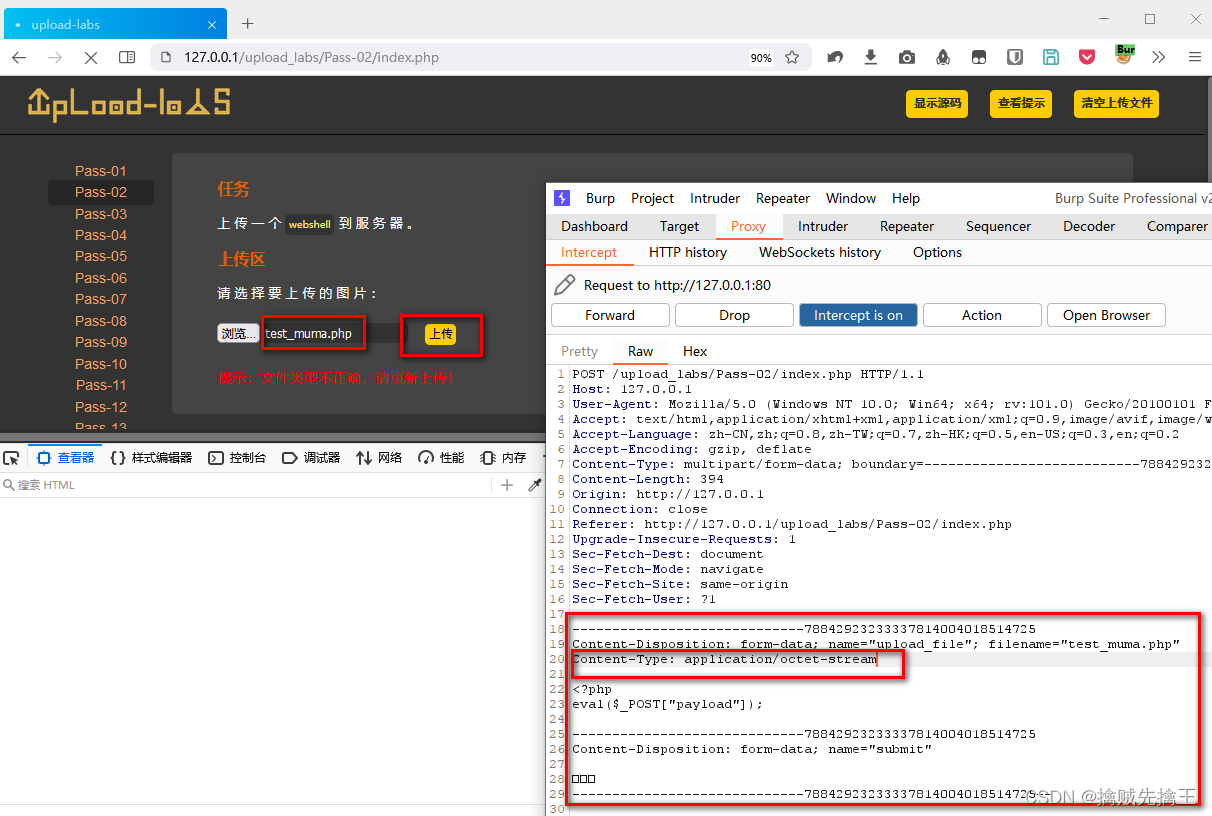Screen dimensions: 1212x816
Task: Click the 查看提示 button
Action: pyautogui.click(x=1021, y=103)
